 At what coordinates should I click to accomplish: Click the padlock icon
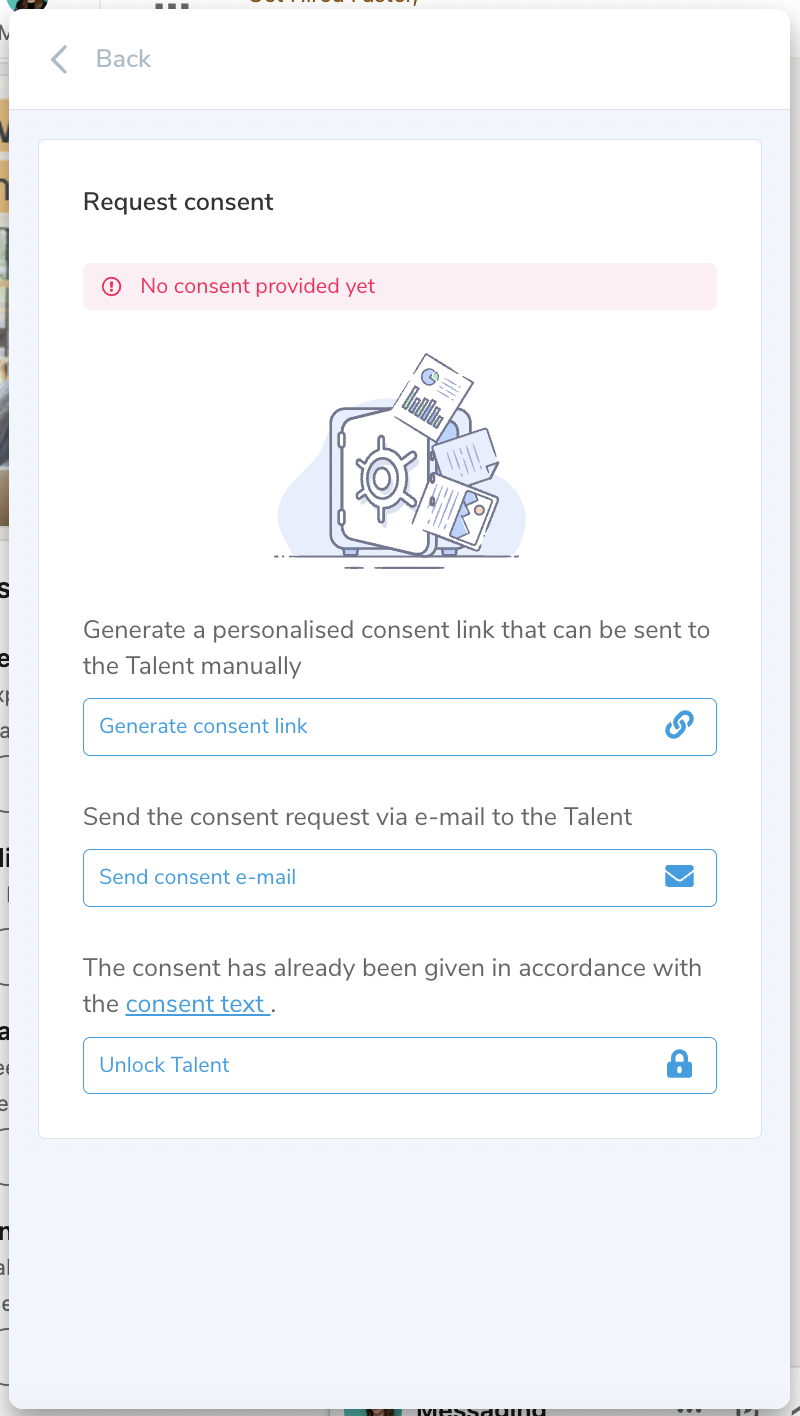point(679,1065)
